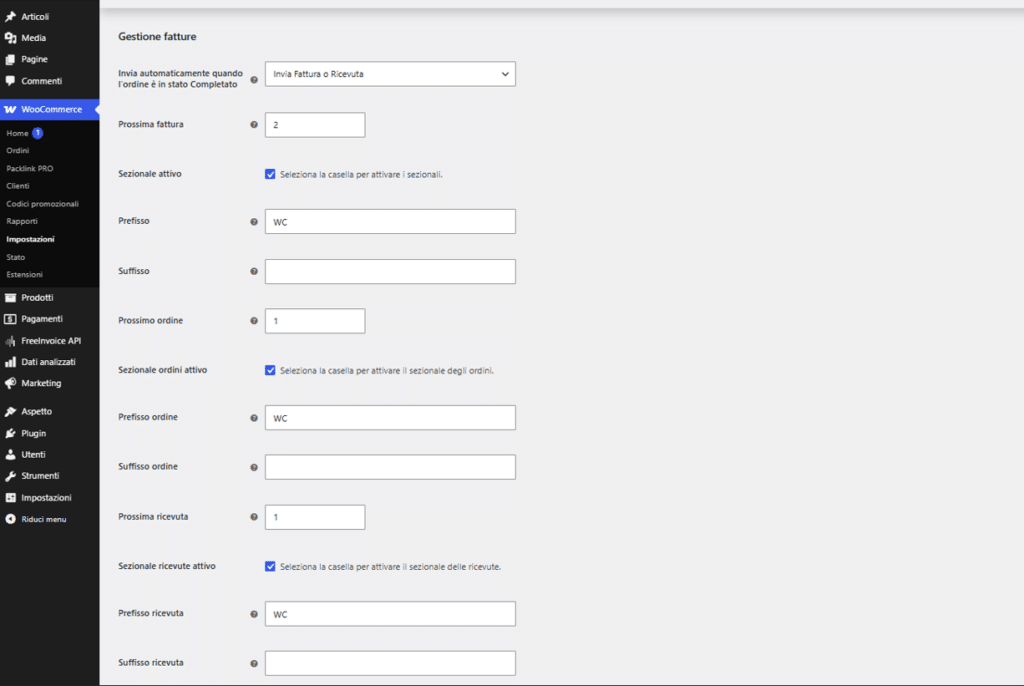The width and height of the screenshot is (1024, 686).
Task: Click the Media icon in sidebar
Action: 10,38
